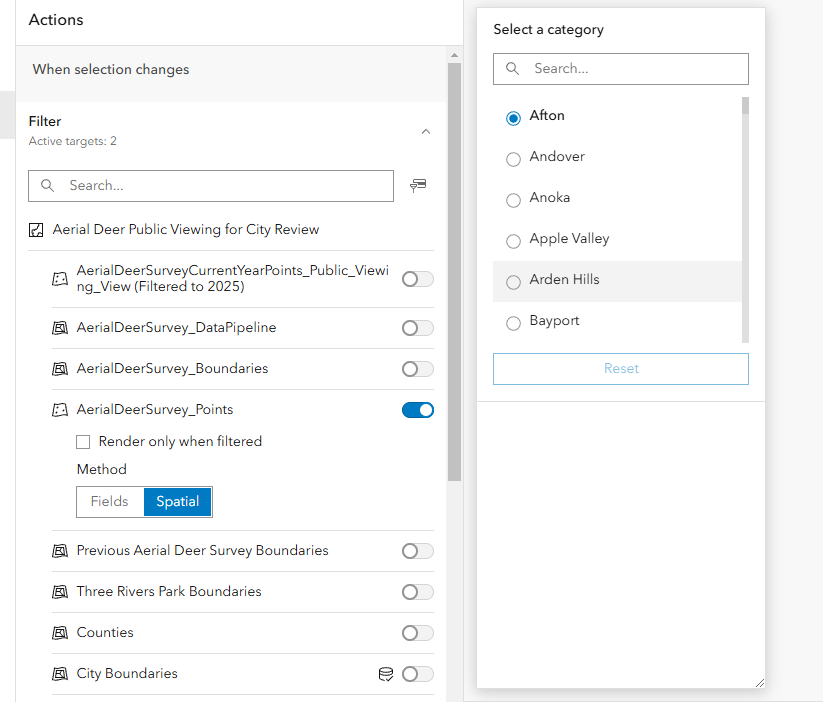Enable the City Boundaries filter toggle
This screenshot has height=702, width=823.
click(418, 675)
